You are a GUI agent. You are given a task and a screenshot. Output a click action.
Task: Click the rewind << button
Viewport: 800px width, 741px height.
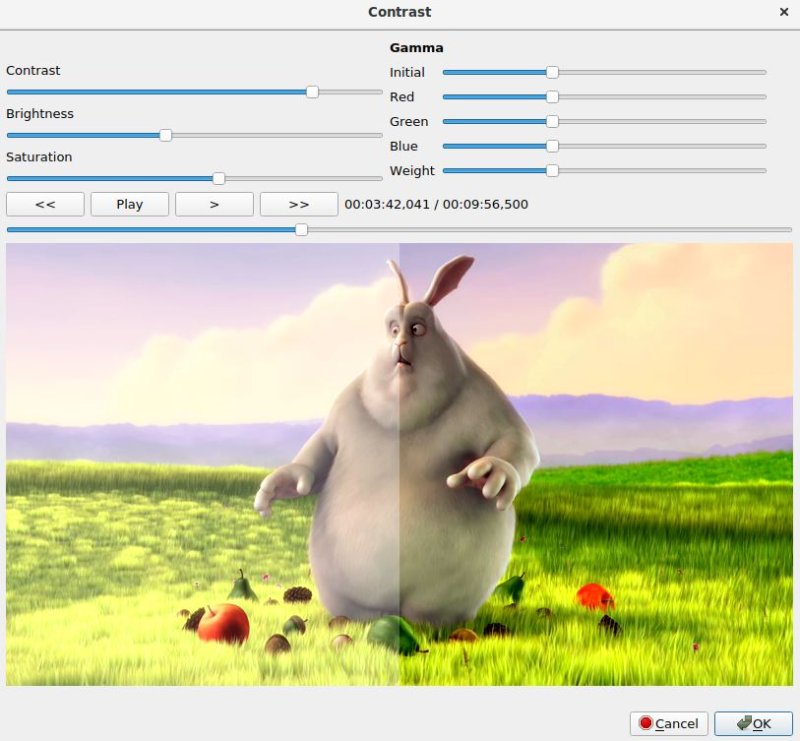click(45, 204)
